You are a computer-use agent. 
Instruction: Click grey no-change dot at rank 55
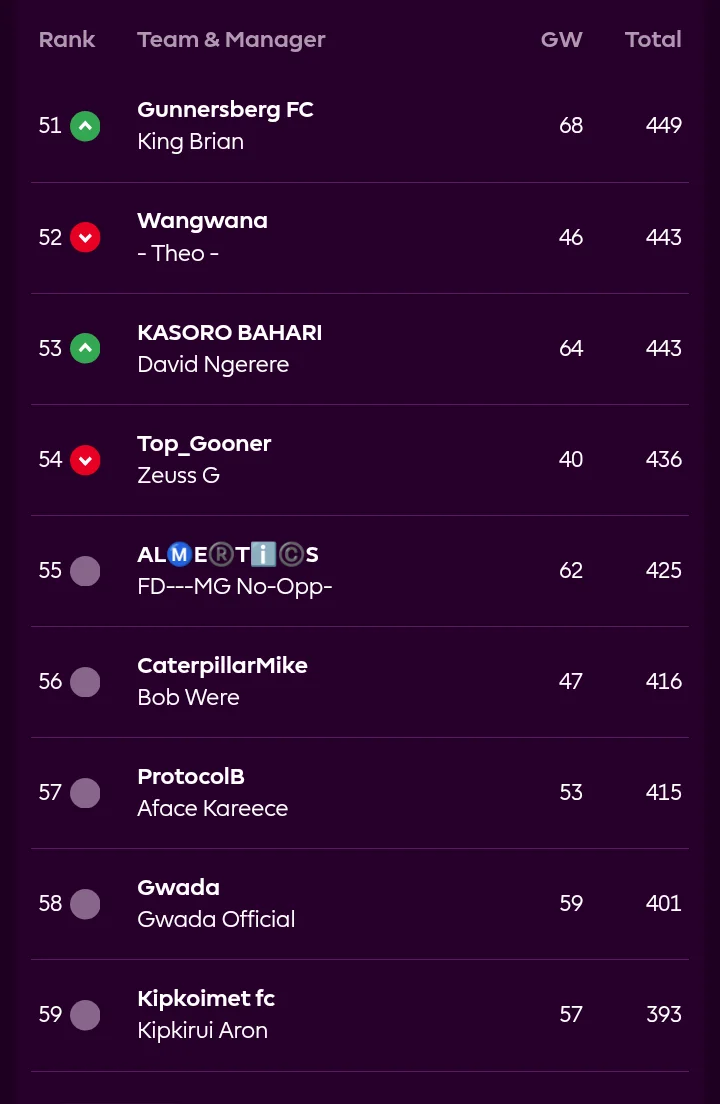pos(85,571)
